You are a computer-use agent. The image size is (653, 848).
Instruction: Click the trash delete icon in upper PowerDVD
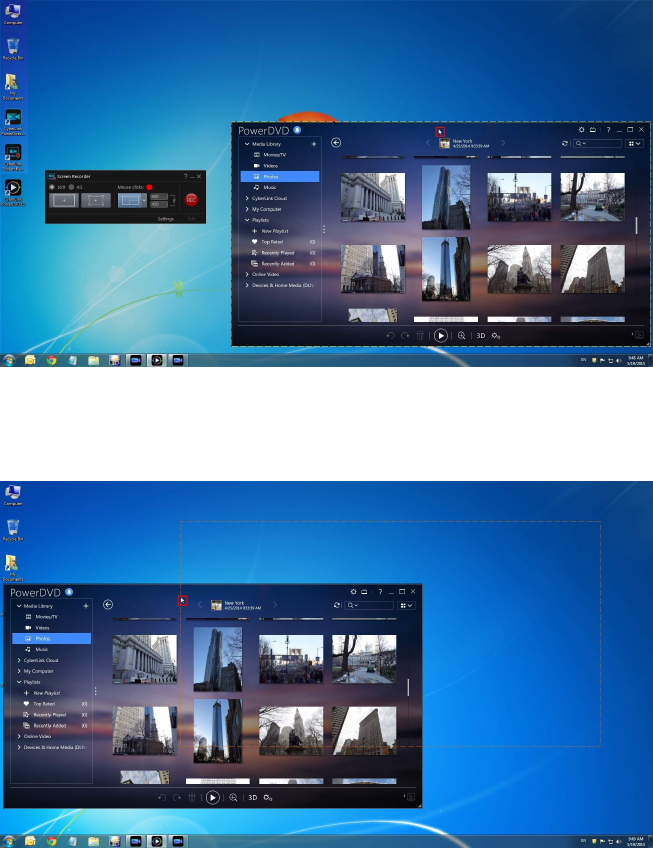tap(420, 336)
